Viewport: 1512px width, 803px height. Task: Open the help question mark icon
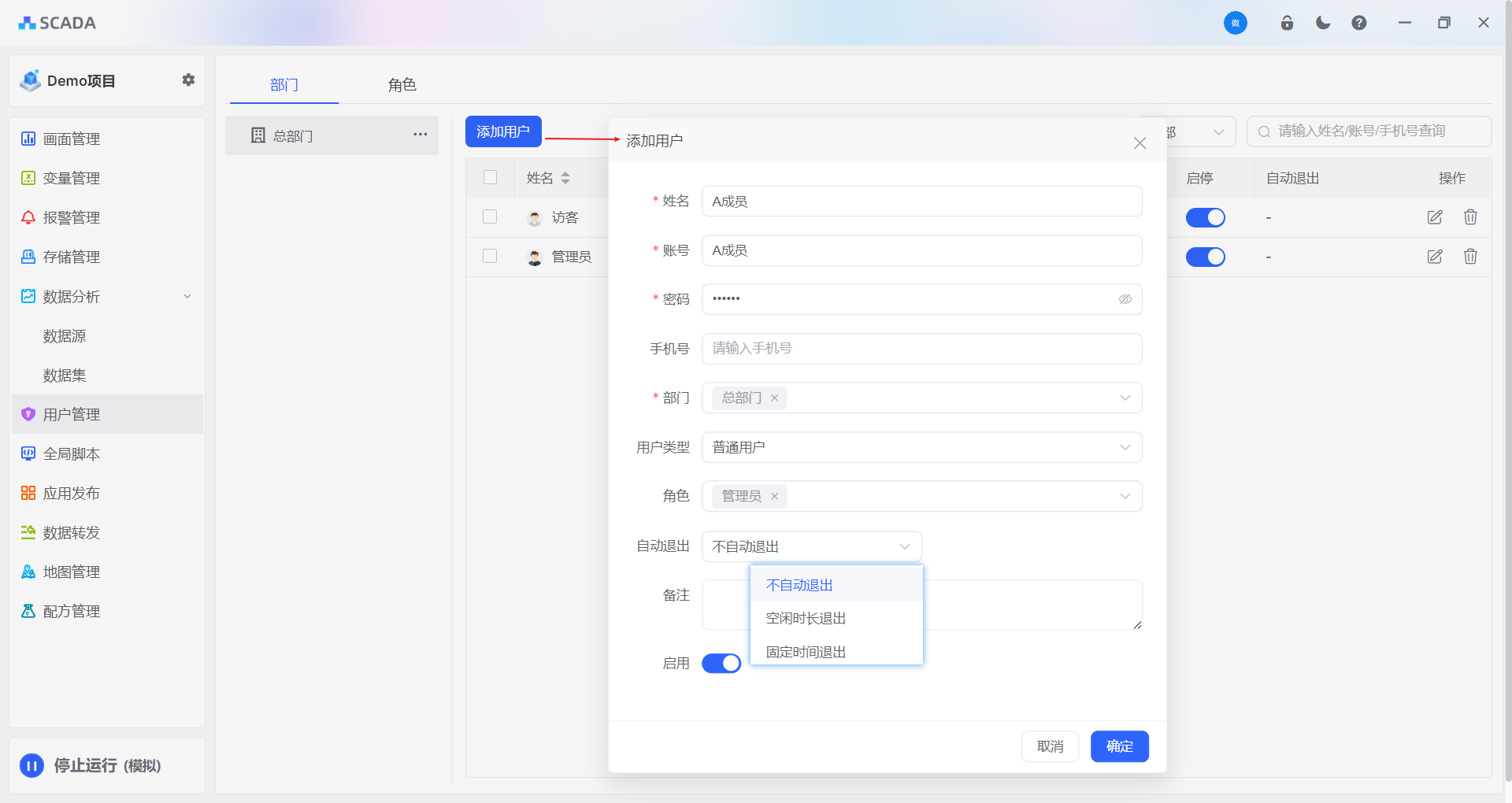point(1359,23)
